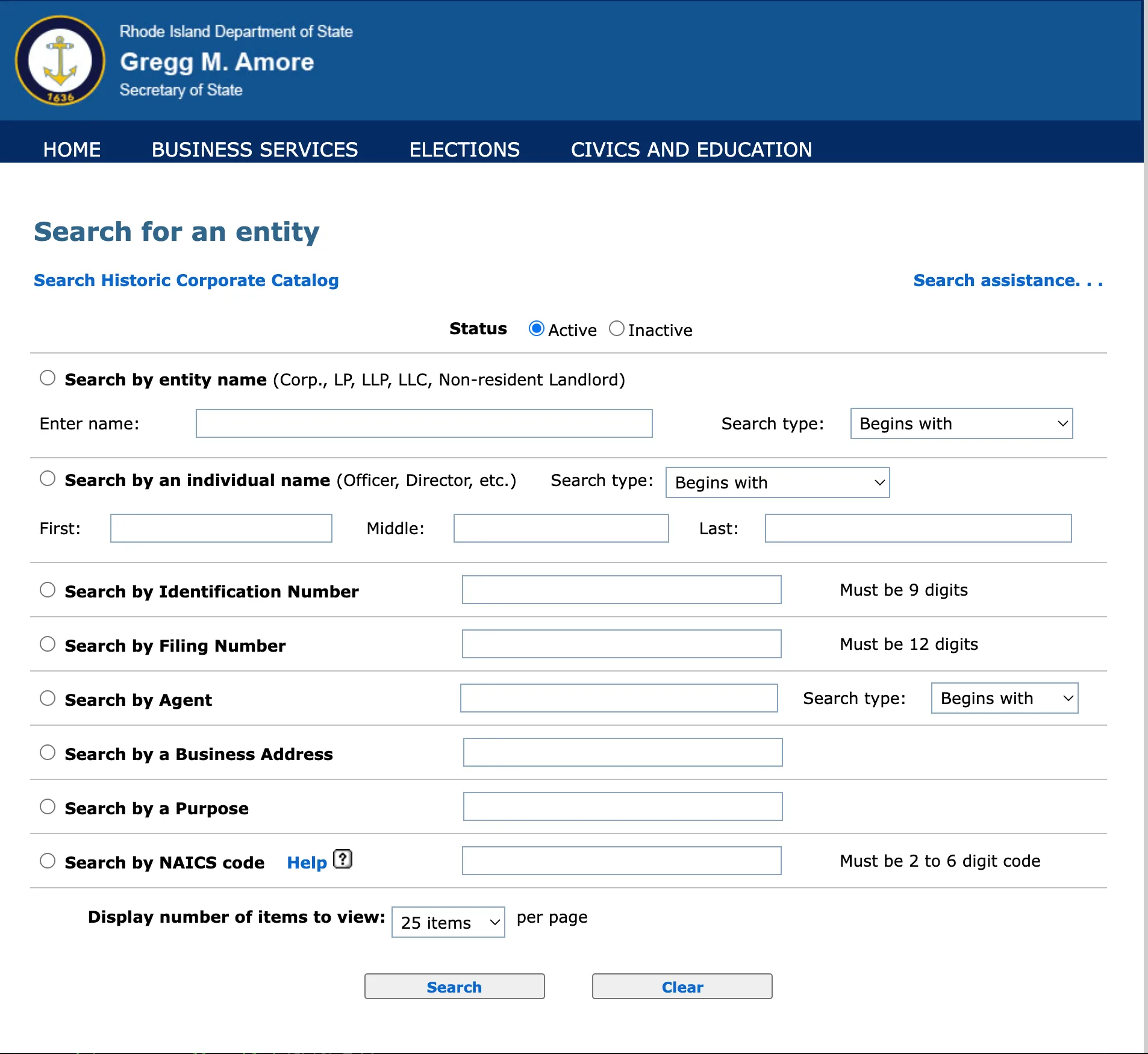
Task: Focus the Agent search input field
Action: pyautogui.click(x=619, y=698)
